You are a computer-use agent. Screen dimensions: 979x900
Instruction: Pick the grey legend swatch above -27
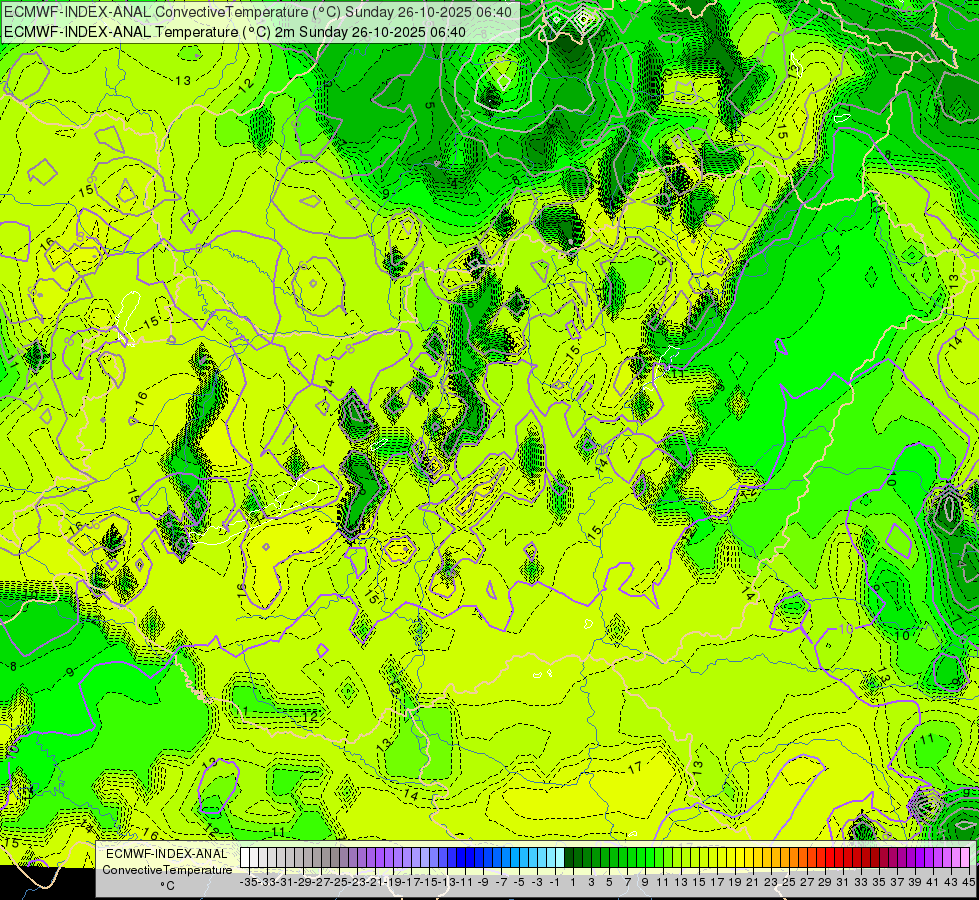point(317,858)
